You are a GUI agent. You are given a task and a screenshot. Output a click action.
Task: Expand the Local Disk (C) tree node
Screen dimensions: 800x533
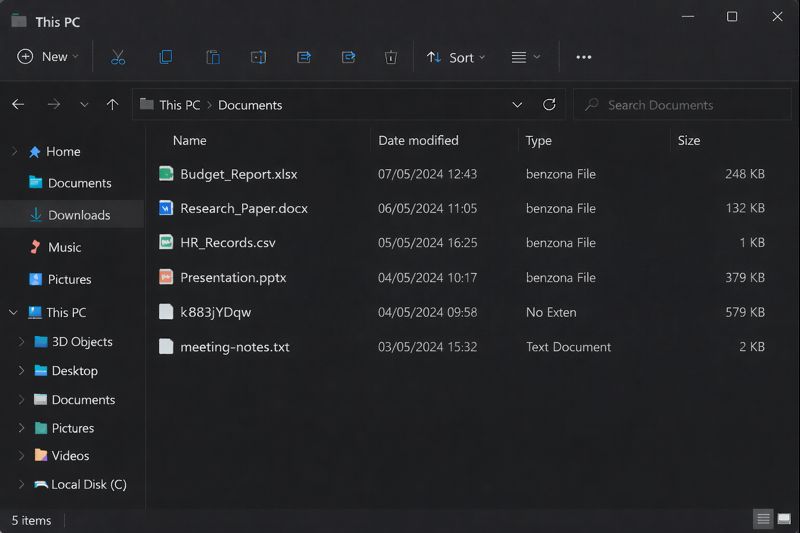[22, 485]
